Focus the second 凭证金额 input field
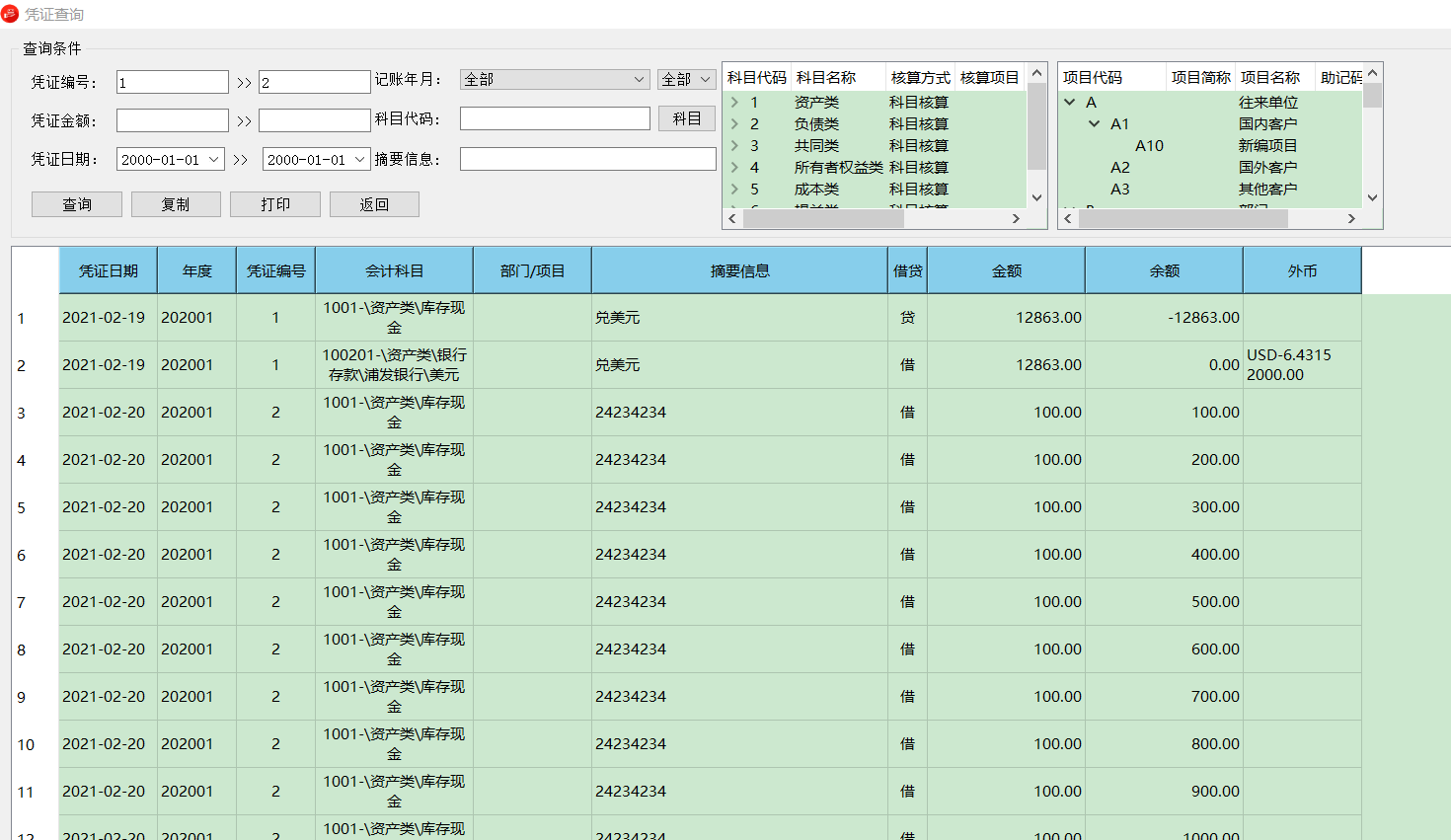Viewport: 1451px width, 840px height. coord(315,120)
